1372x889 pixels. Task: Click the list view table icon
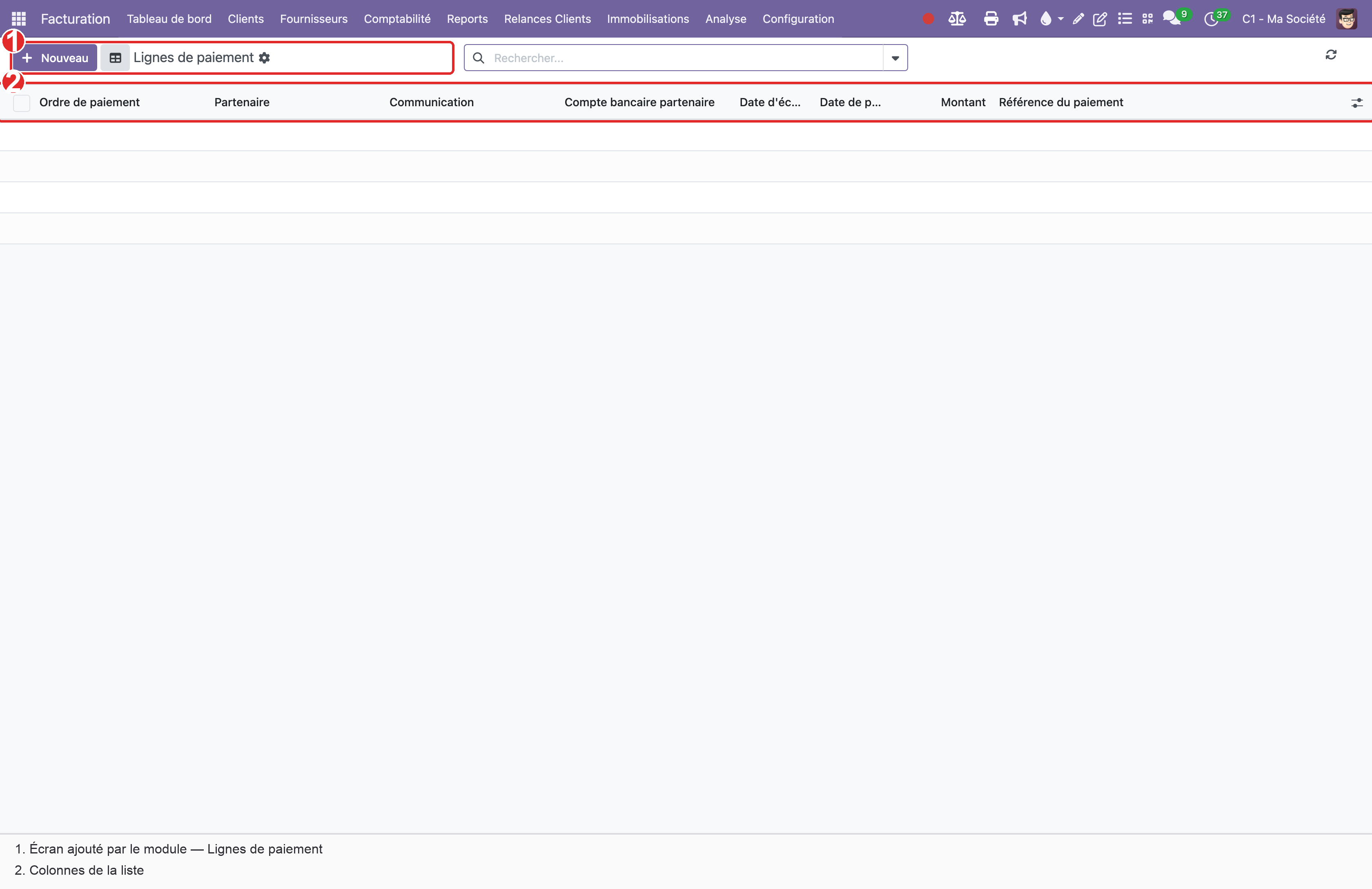coord(115,58)
